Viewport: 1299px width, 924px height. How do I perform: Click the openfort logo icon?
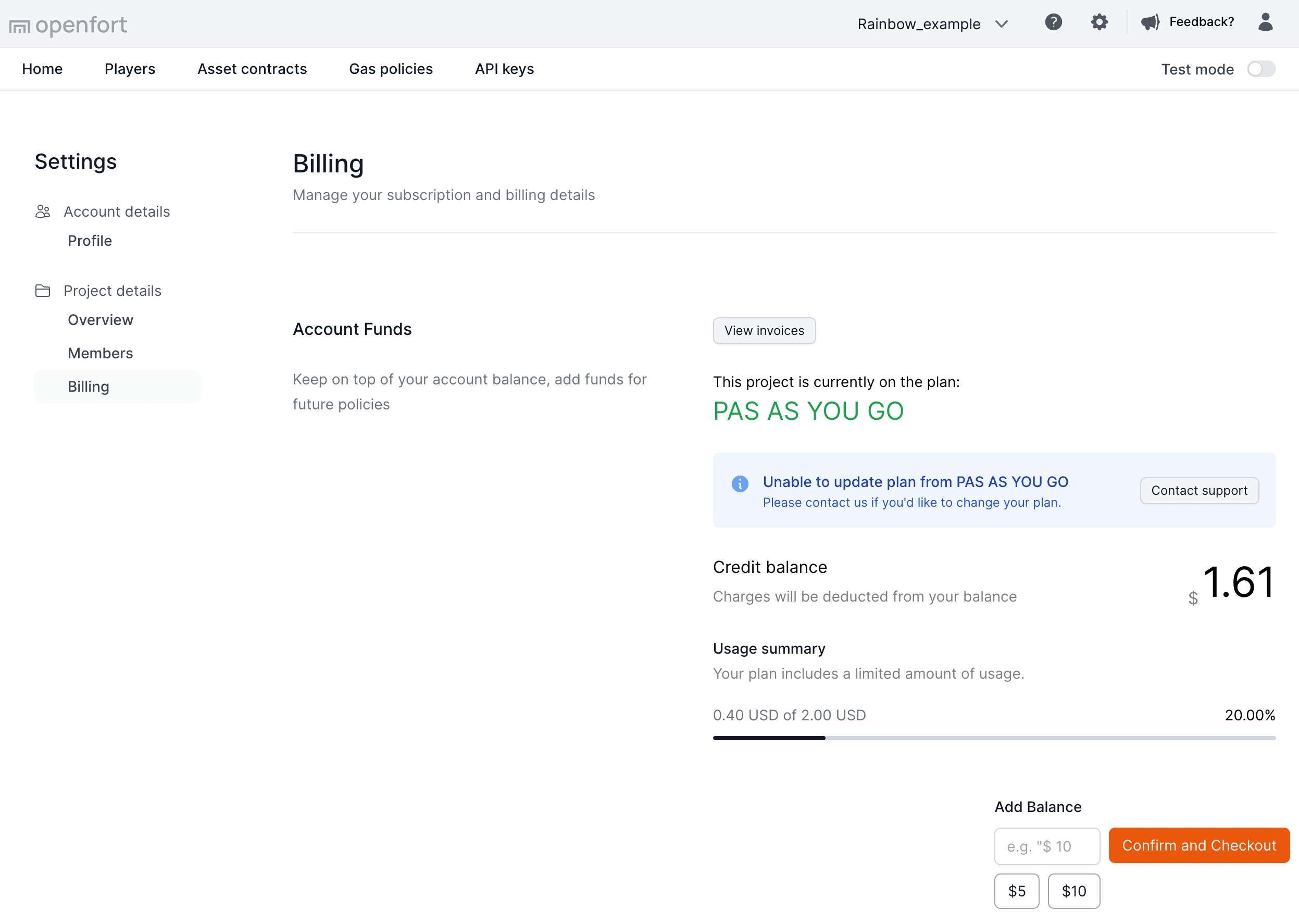point(19,26)
